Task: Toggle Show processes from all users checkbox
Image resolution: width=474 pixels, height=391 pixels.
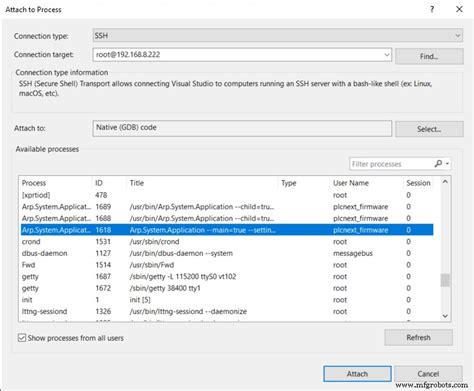Action: point(22,338)
